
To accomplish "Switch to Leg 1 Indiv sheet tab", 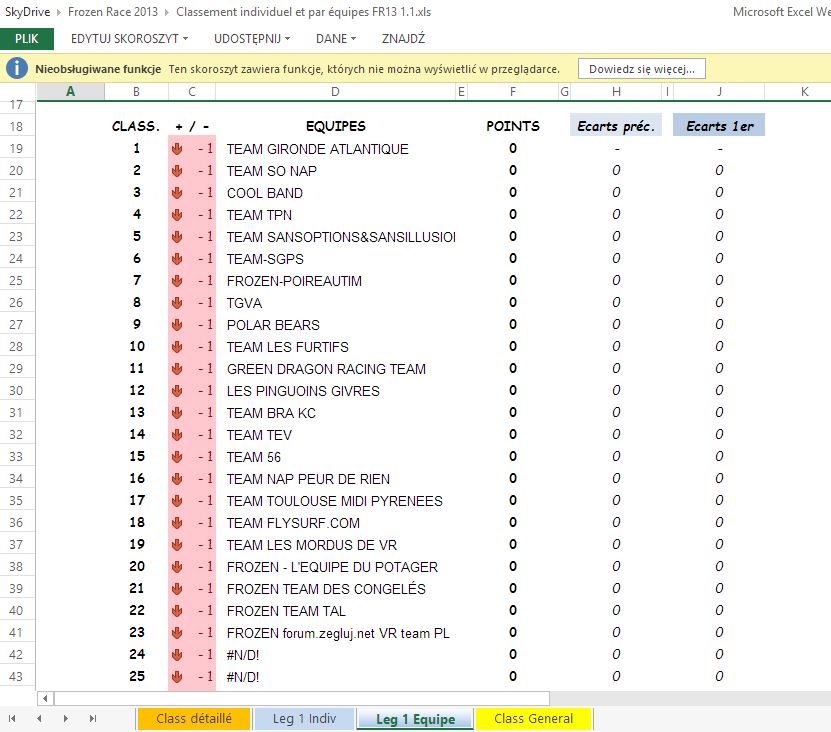I will 304,719.
